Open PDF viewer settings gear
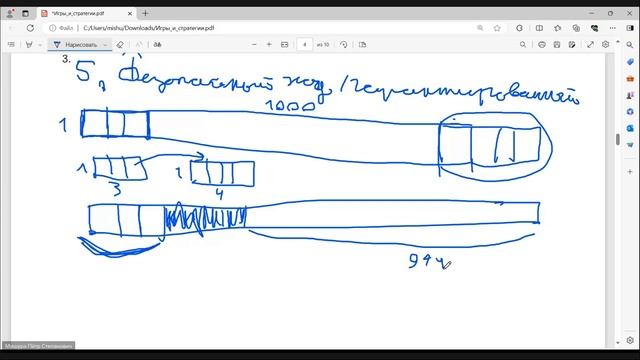Image resolution: width=640 pixels, height=360 pixels. coord(606,44)
